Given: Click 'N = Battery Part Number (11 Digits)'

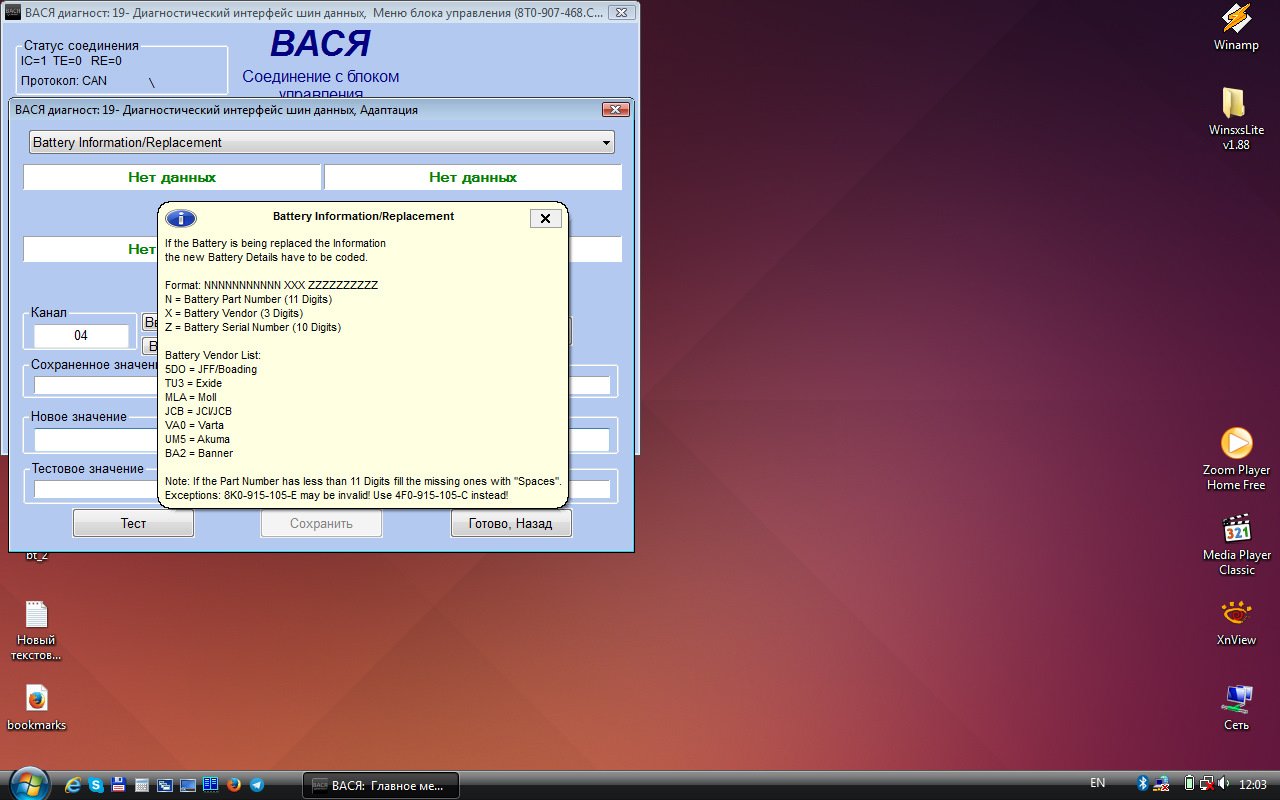Looking at the screenshot, I should click(x=249, y=299).
